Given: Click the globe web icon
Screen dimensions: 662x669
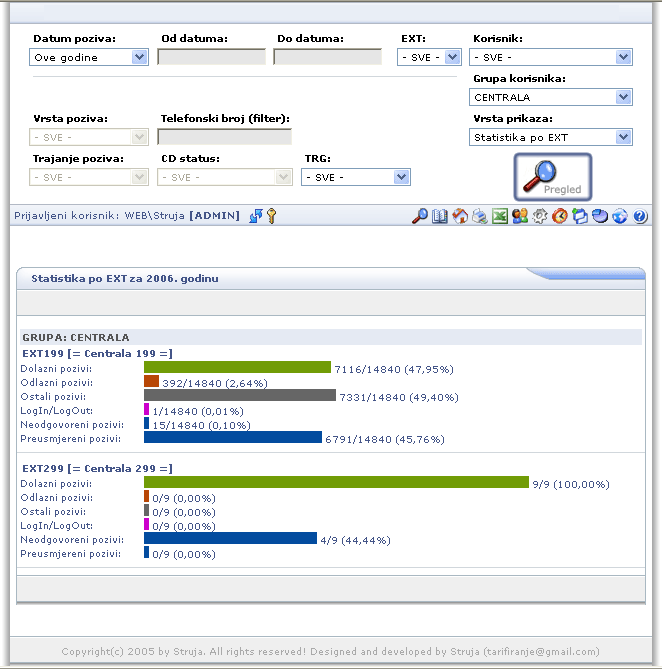Looking at the screenshot, I should (x=620, y=216).
